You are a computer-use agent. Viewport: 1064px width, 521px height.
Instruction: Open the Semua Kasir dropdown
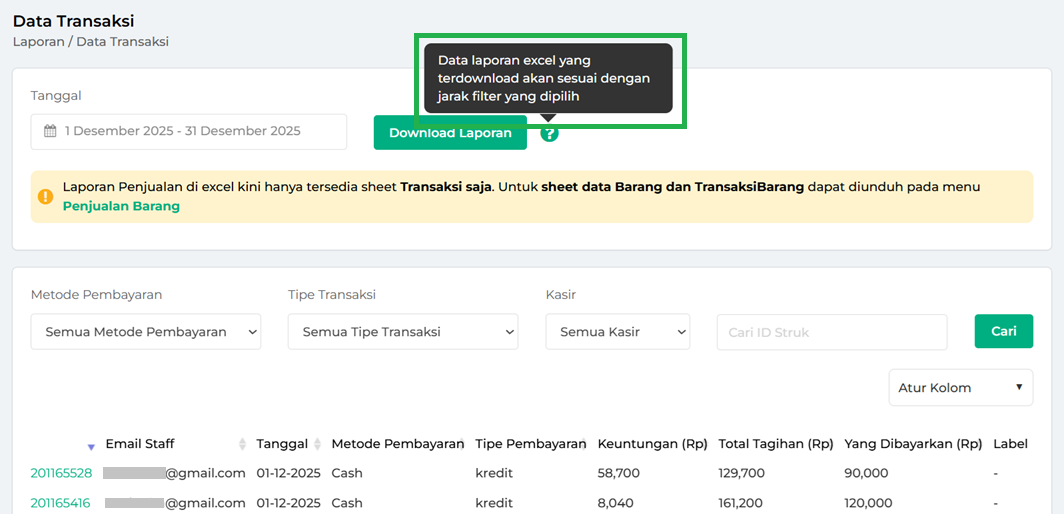coord(617,331)
